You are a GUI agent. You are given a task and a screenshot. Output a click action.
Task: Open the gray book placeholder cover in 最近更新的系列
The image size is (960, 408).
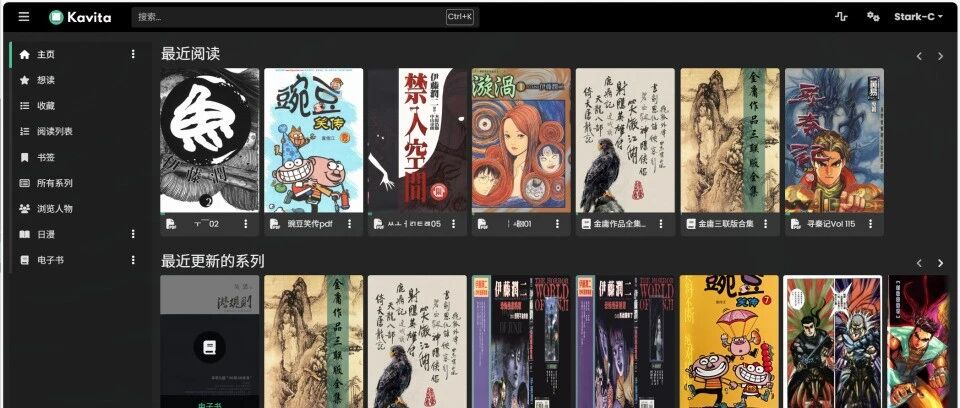[209, 341]
